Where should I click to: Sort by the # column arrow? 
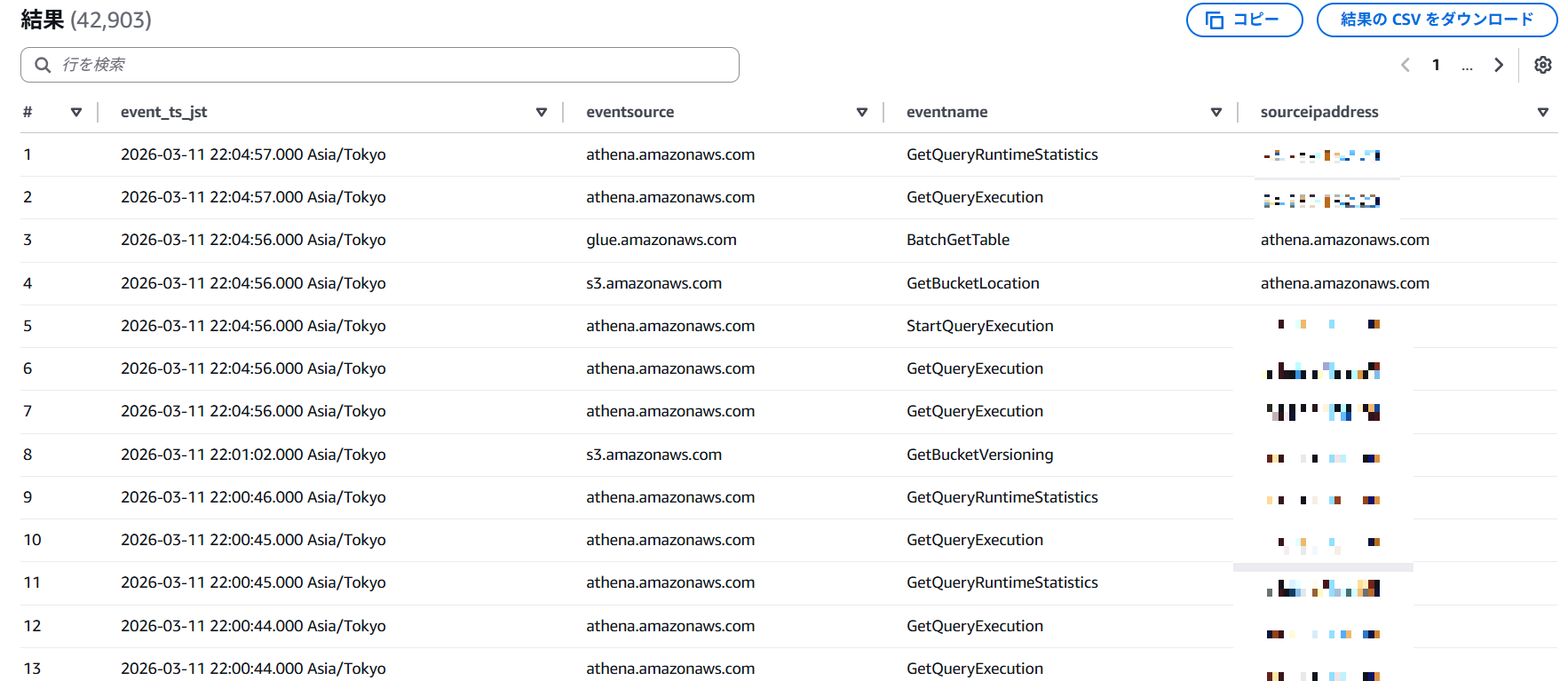point(76,112)
